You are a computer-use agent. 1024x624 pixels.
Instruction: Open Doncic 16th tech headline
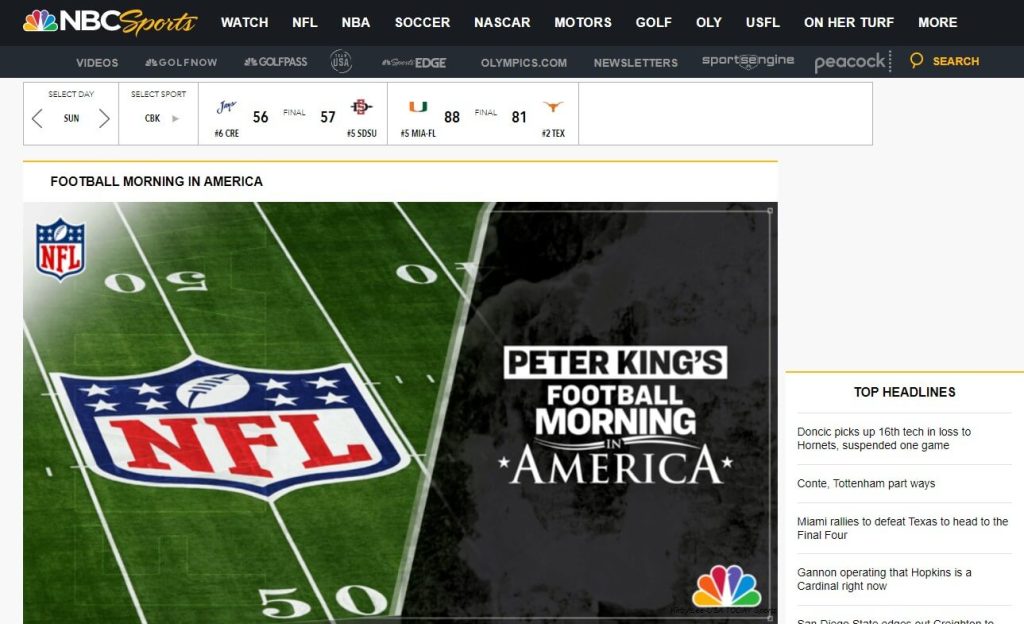click(884, 439)
